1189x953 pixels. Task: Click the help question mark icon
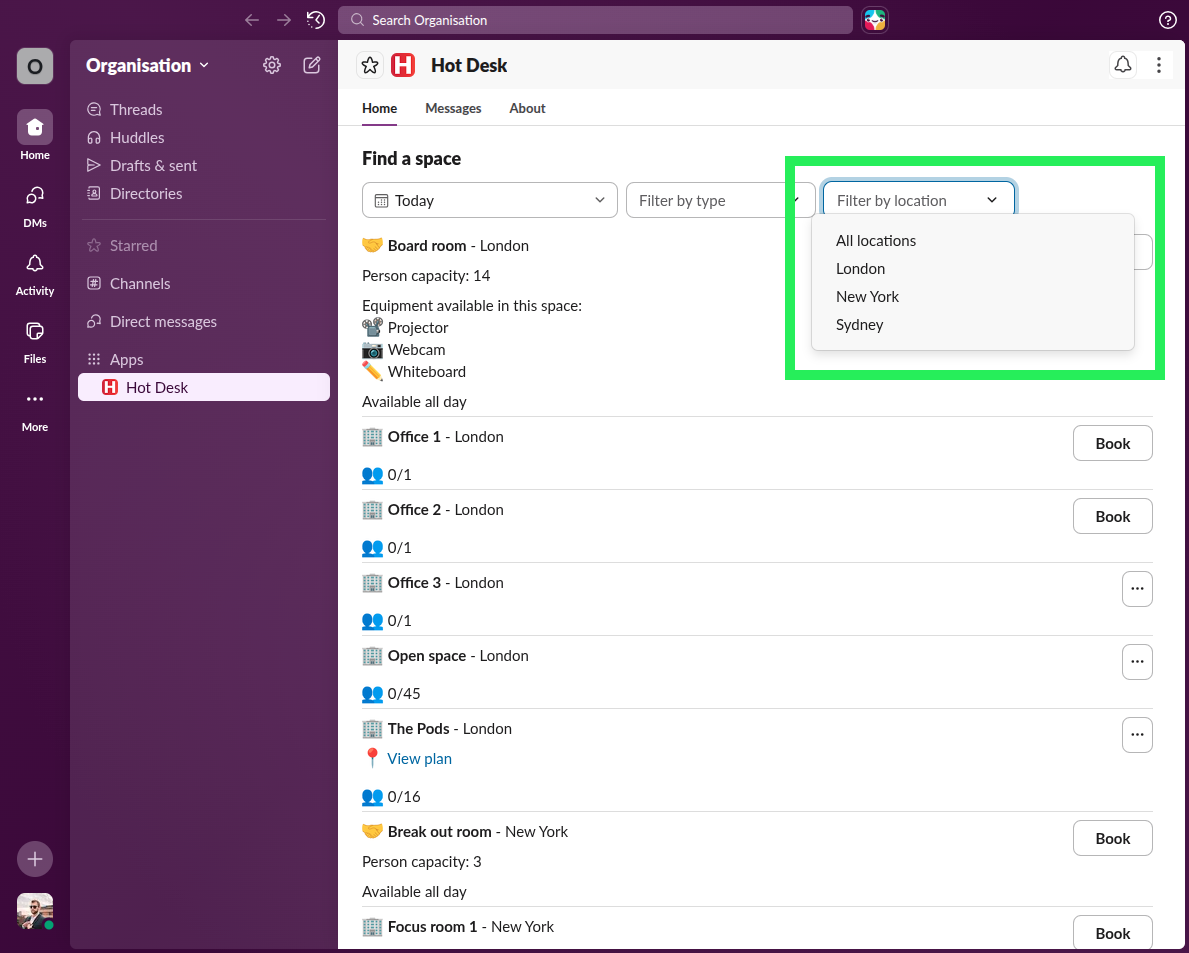tap(1167, 20)
